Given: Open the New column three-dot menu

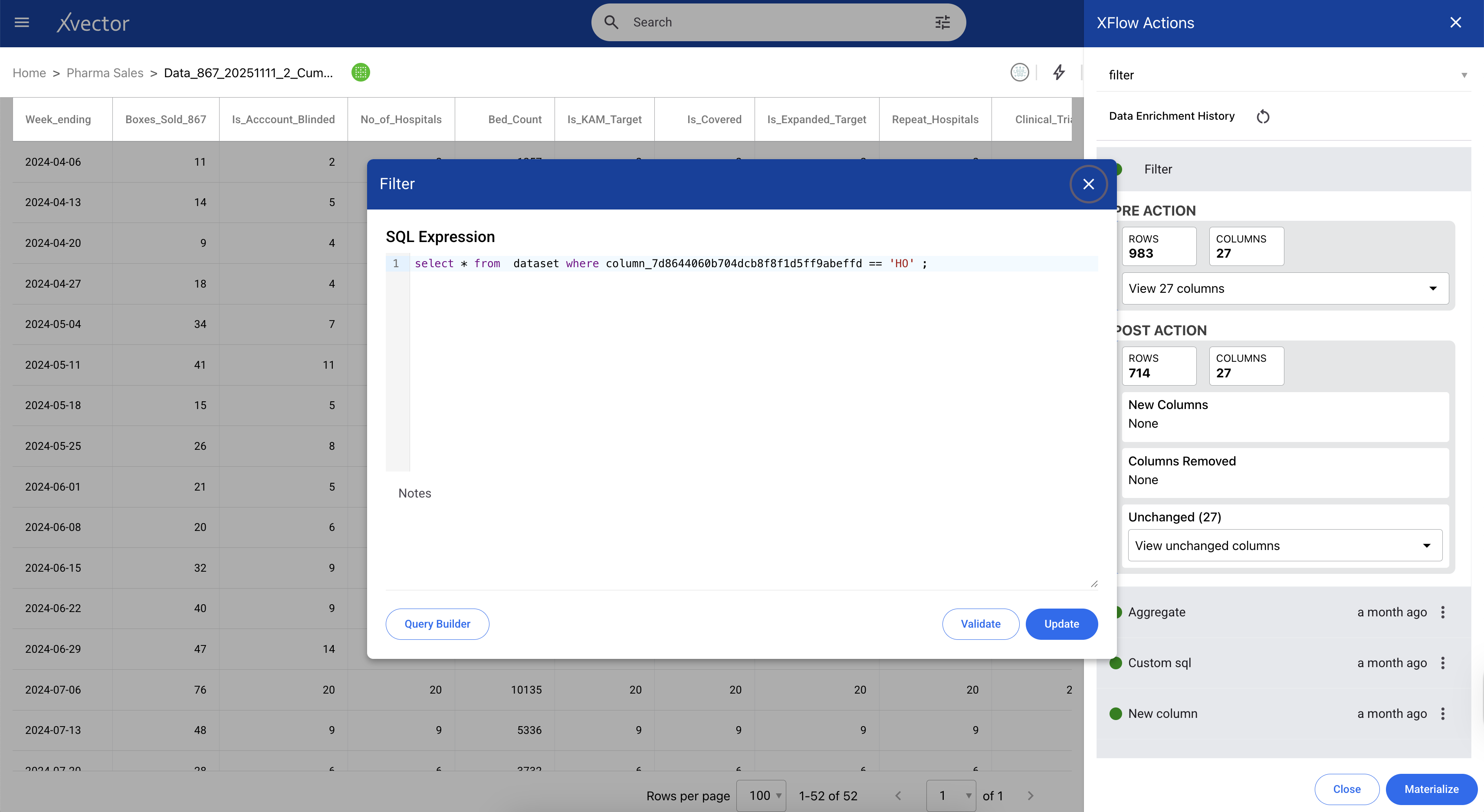Looking at the screenshot, I should (x=1443, y=714).
